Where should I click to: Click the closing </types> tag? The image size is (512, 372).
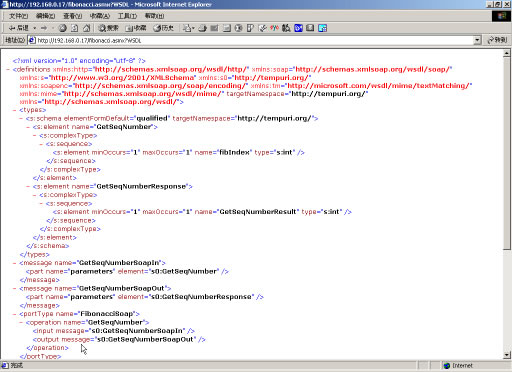point(34,255)
